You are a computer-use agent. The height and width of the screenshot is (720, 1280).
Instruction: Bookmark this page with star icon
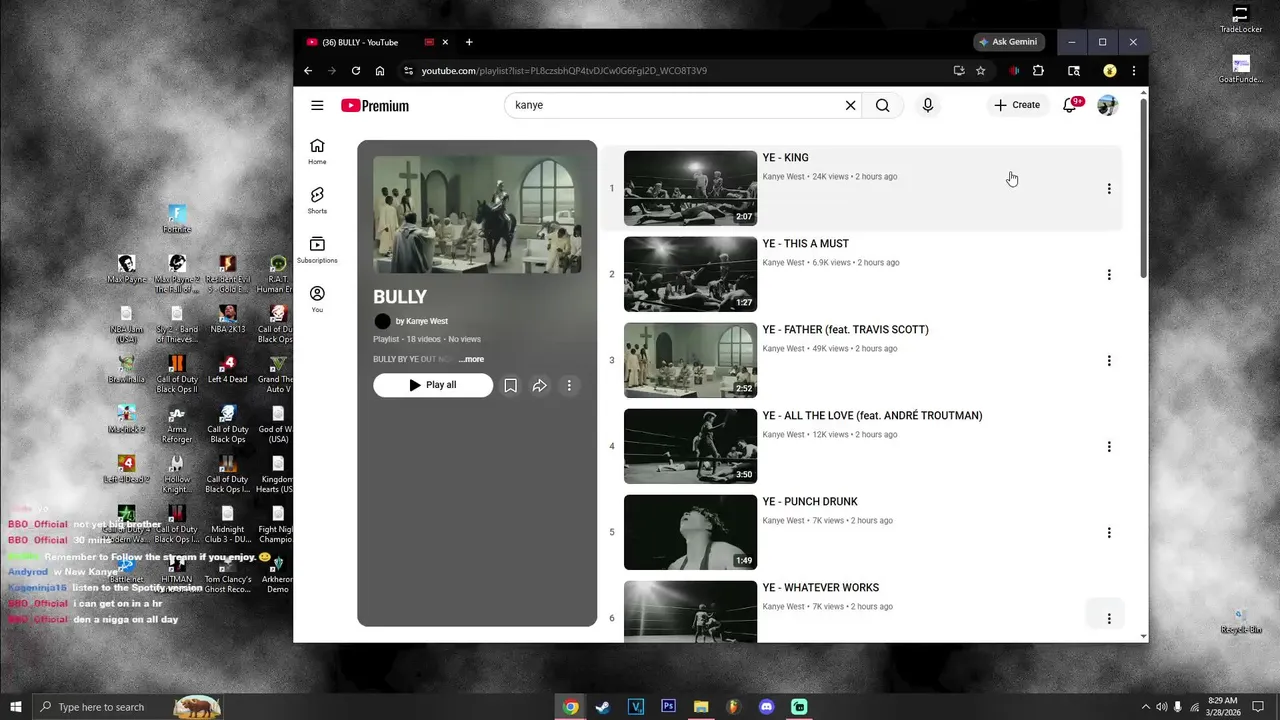click(x=981, y=71)
